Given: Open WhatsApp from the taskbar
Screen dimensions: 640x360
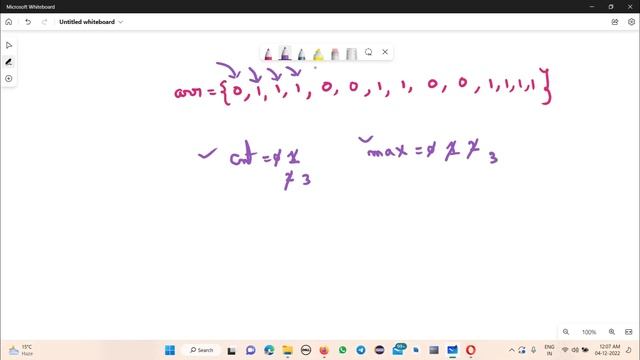Looking at the screenshot, I should (342, 350).
